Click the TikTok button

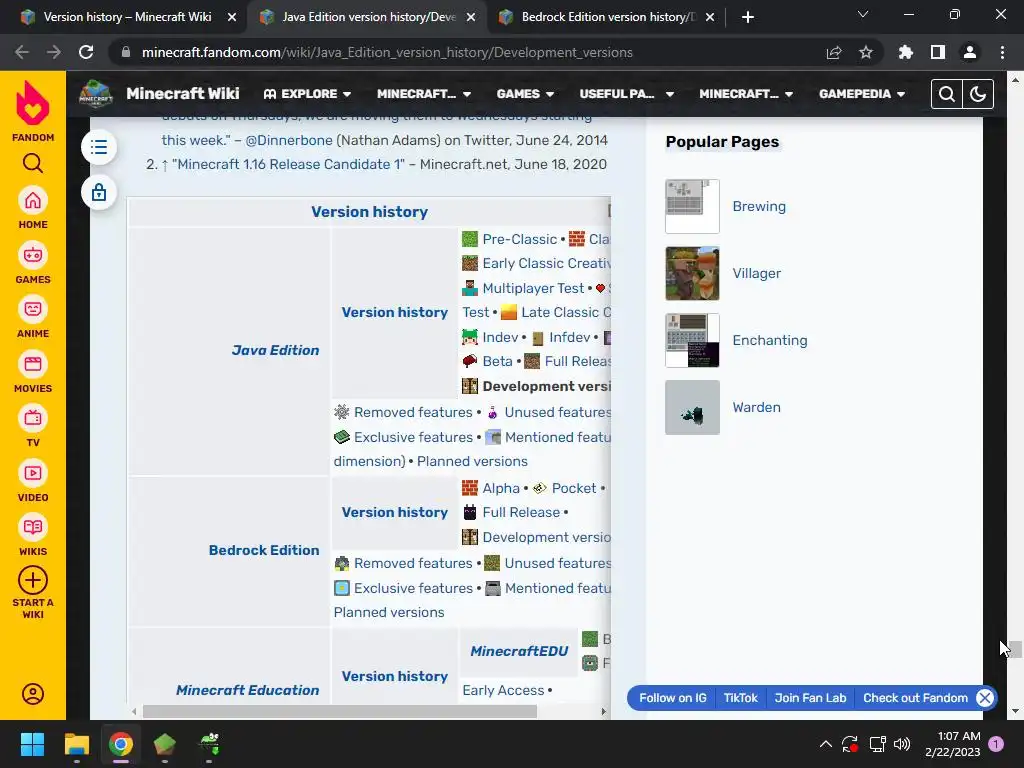click(x=741, y=698)
